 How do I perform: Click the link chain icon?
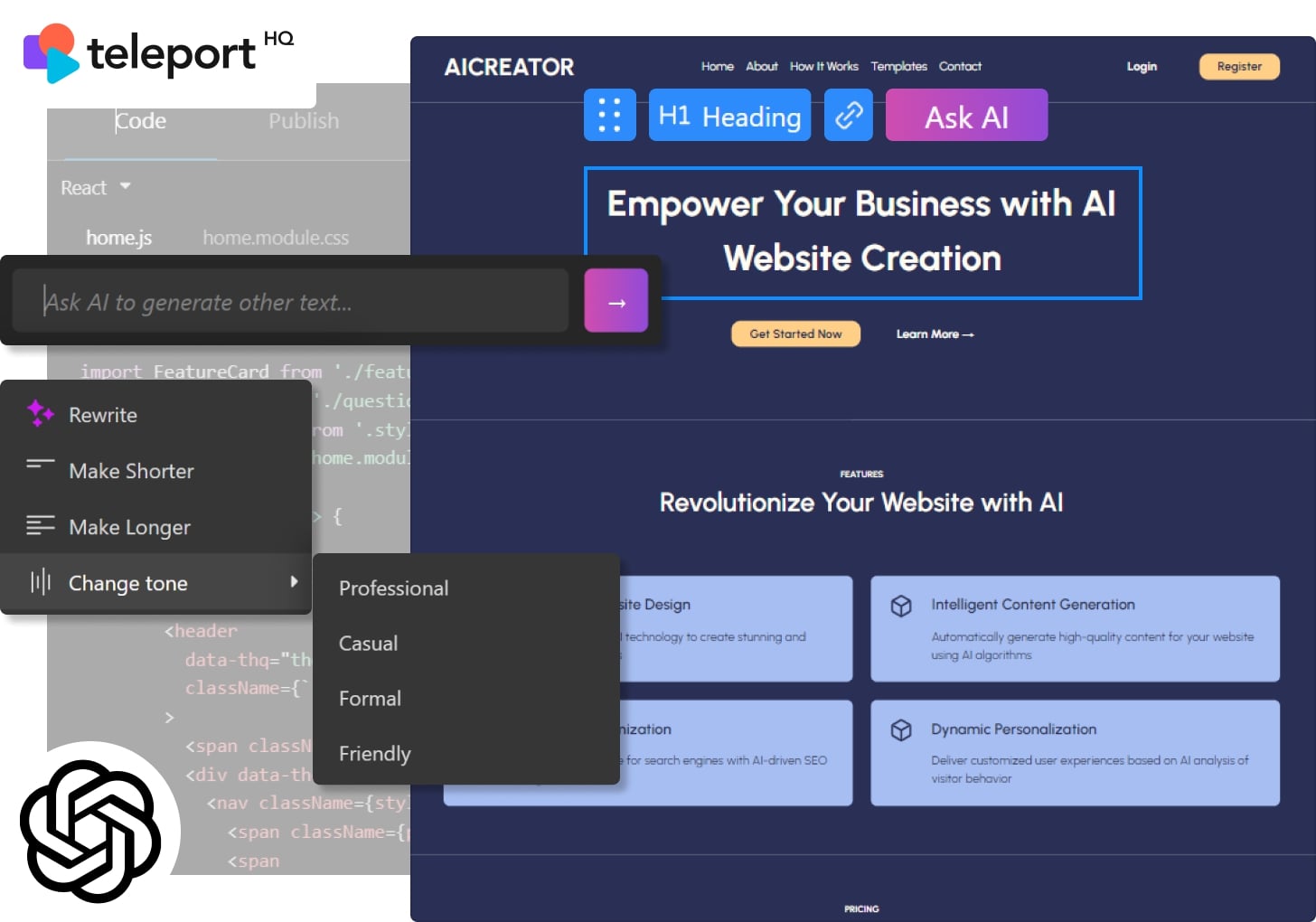pyautogui.click(x=849, y=115)
